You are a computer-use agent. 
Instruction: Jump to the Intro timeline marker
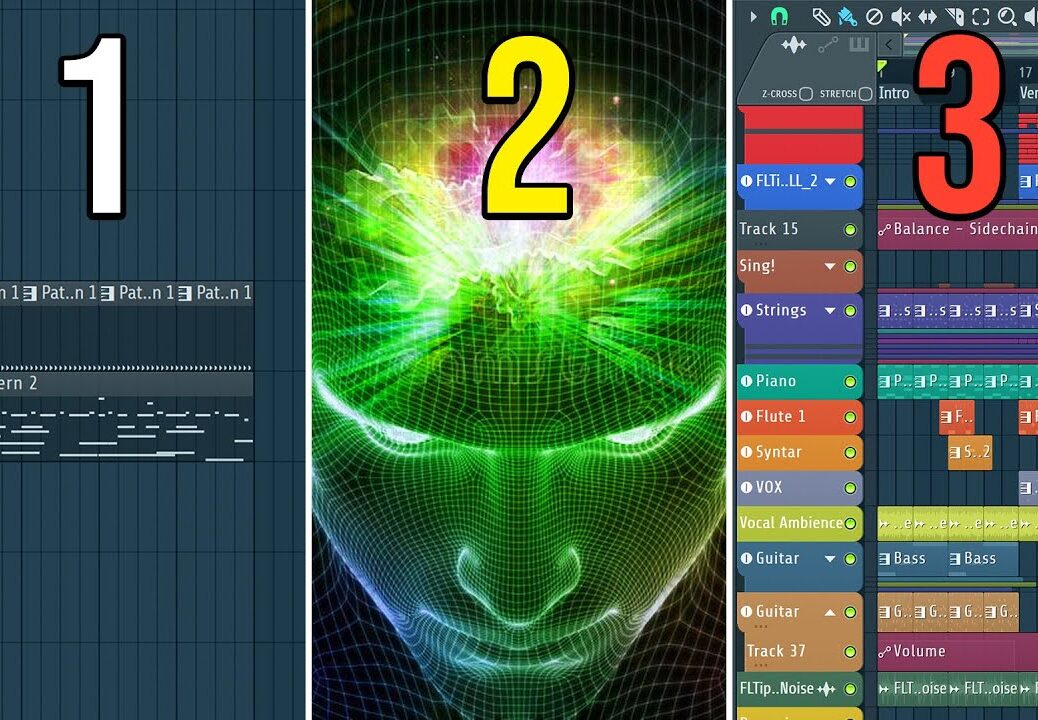coord(894,93)
